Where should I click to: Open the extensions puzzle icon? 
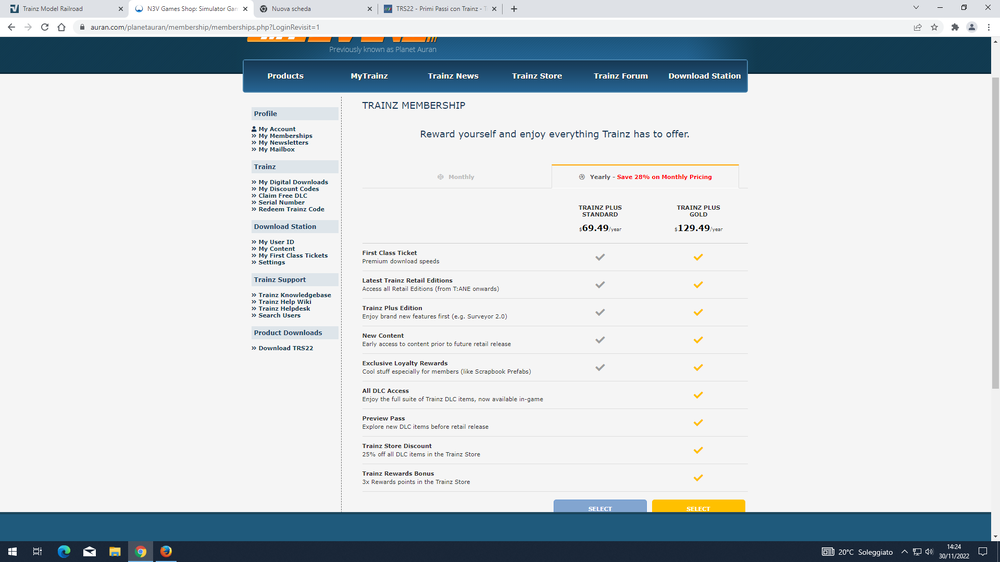[x=955, y=27]
